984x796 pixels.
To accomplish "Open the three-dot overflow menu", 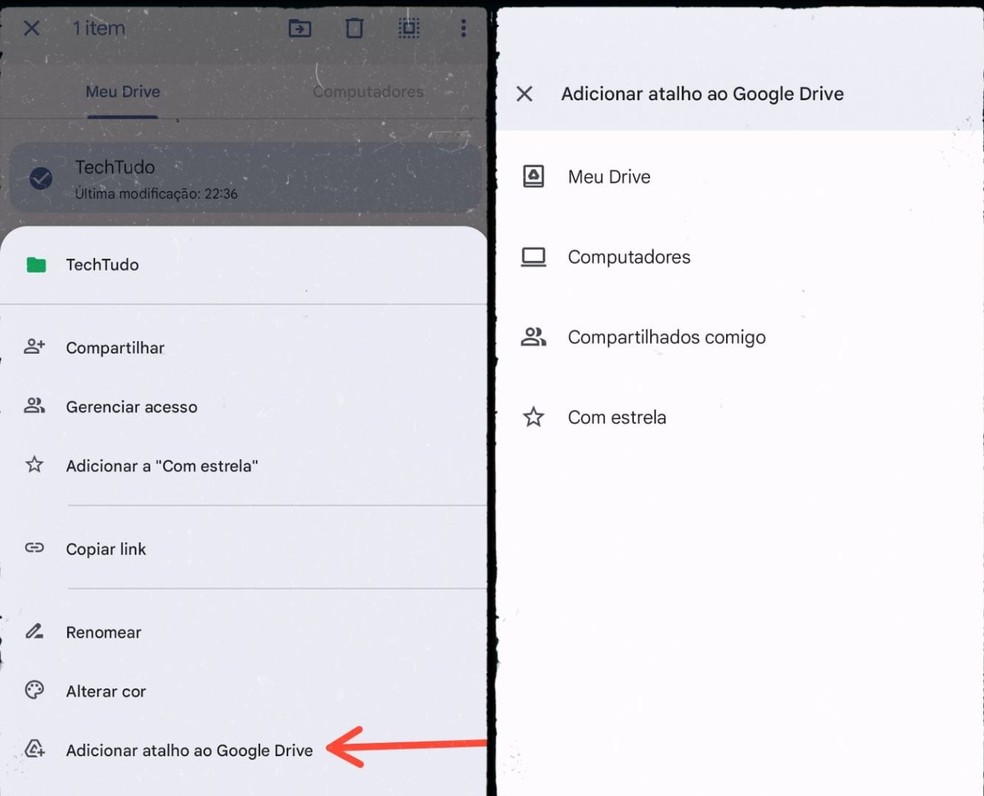I will (x=463, y=28).
